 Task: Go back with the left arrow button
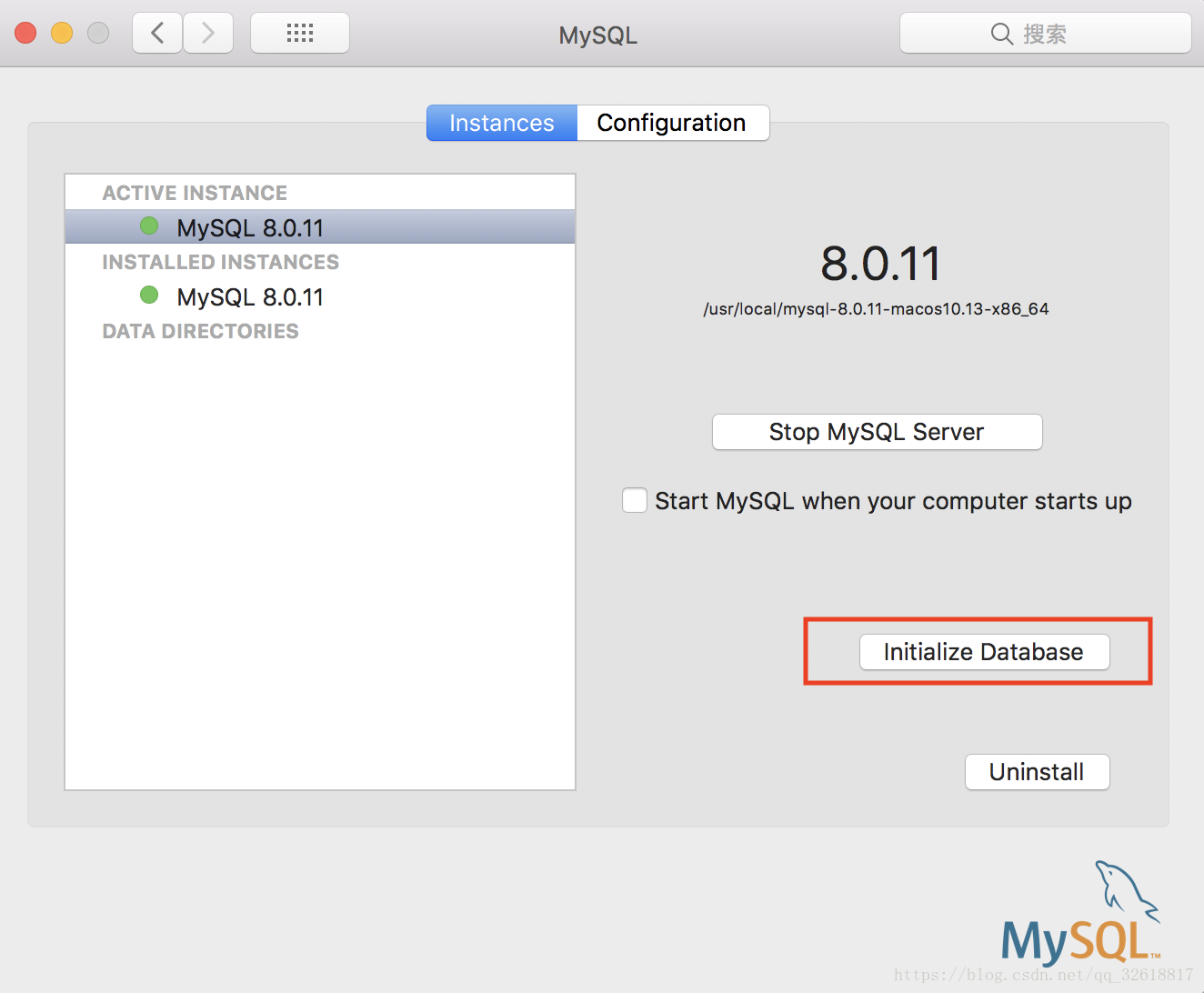tap(157, 34)
